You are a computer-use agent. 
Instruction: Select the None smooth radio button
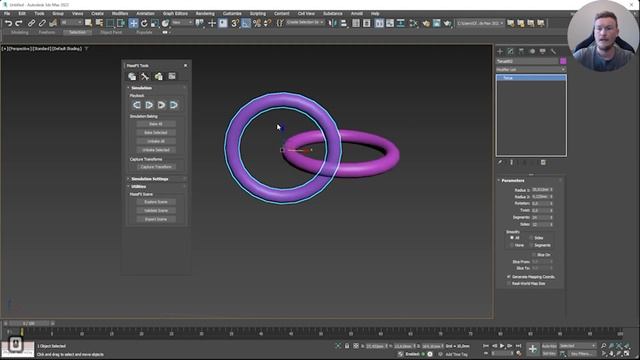[x=511, y=245]
